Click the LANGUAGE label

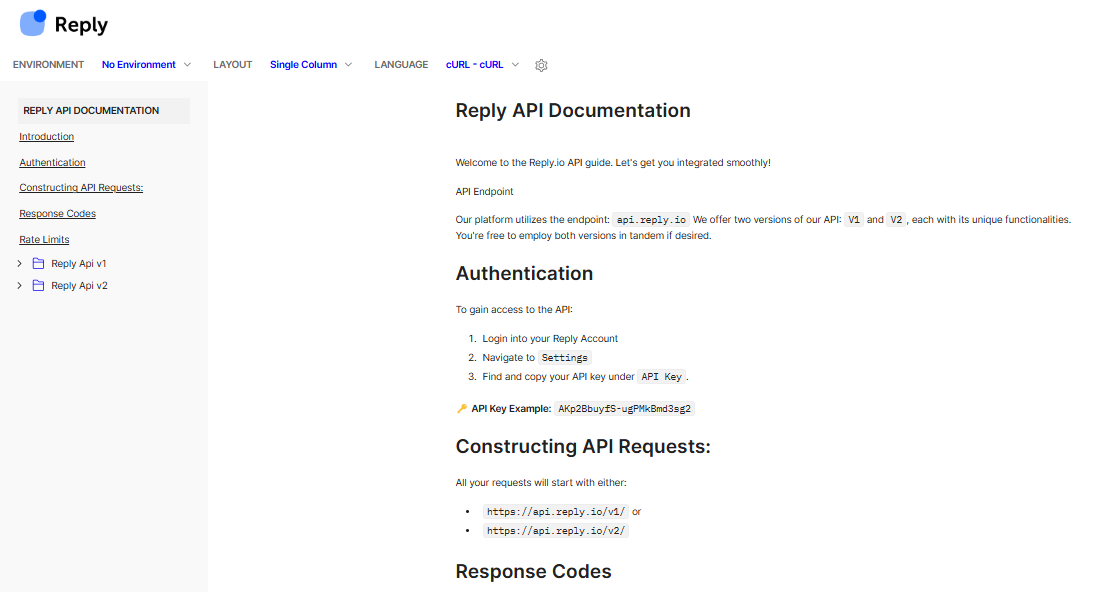coord(401,64)
